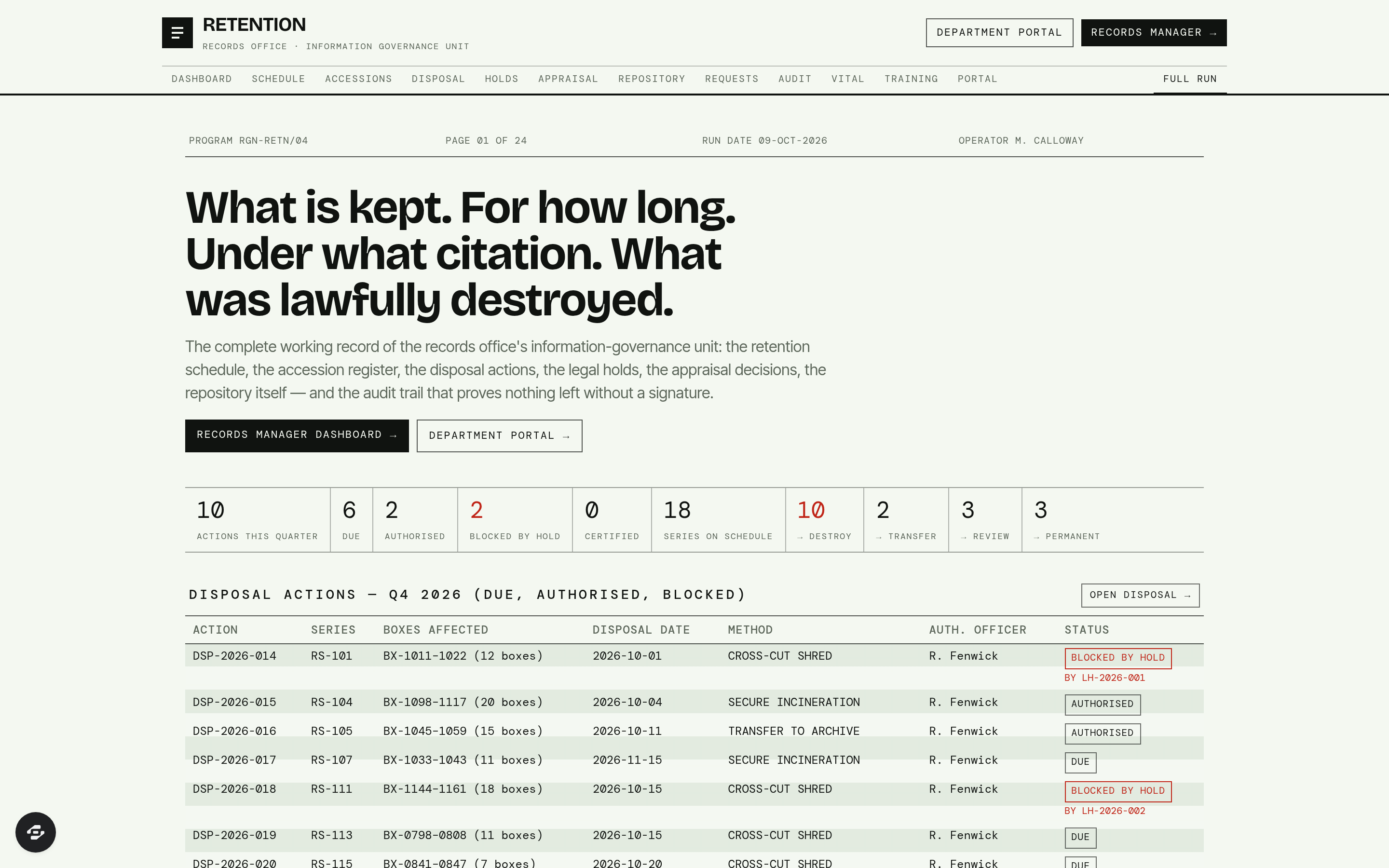Click the Retention logo icon
This screenshot has width=1389, height=868.
tap(177, 33)
